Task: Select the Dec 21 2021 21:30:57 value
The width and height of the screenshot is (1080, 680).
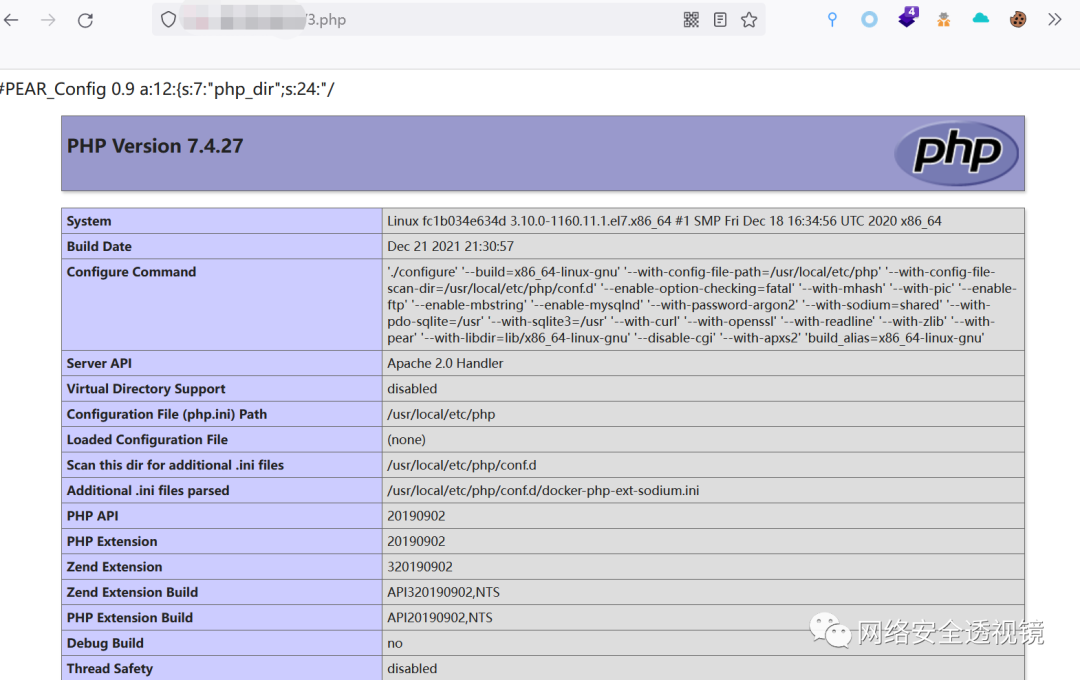Action: pos(450,247)
